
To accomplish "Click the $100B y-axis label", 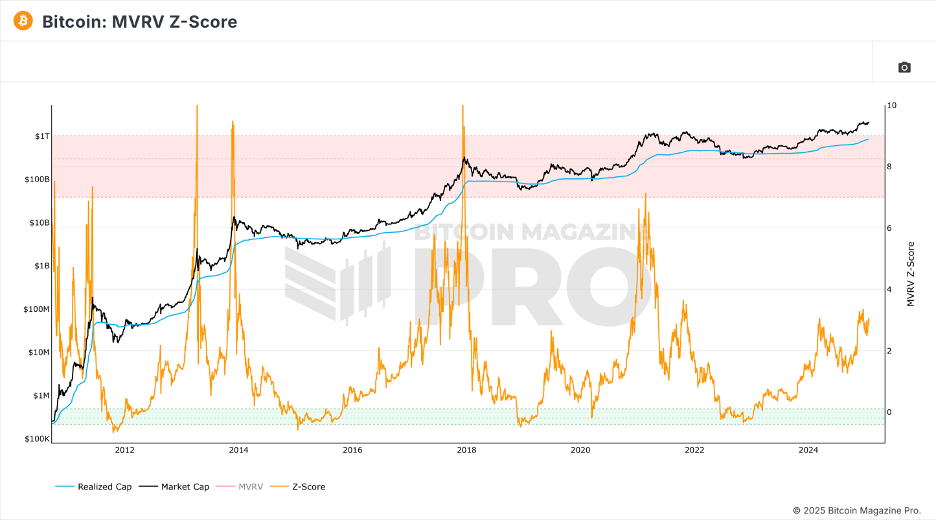I will (x=37, y=179).
